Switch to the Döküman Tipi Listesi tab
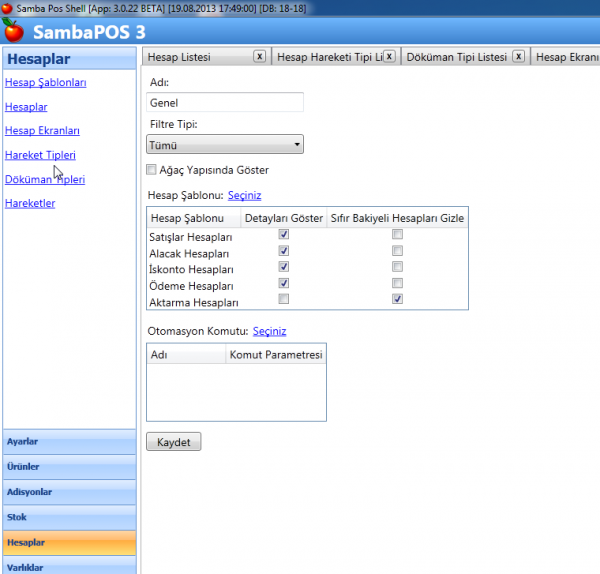Image resolution: width=600 pixels, height=574 pixels. point(456,57)
